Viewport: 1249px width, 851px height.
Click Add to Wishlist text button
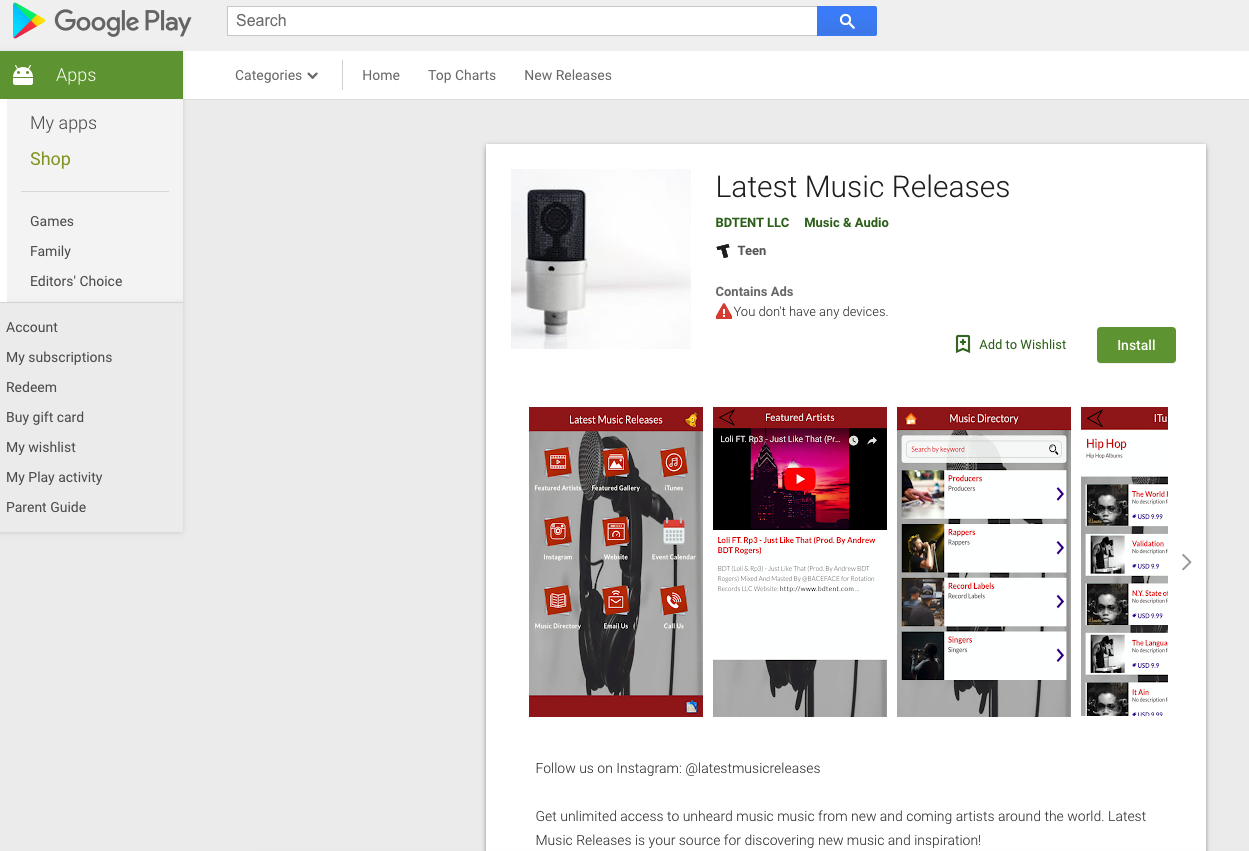coord(1022,344)
